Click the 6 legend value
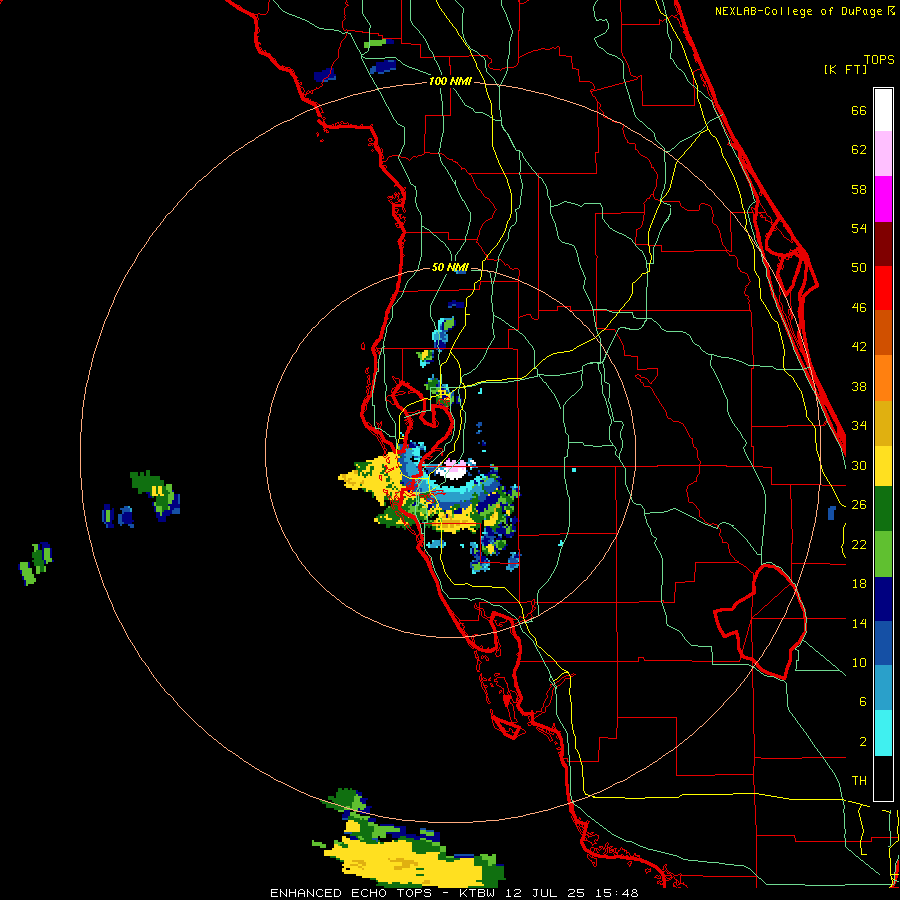 [x=862, y=702]
